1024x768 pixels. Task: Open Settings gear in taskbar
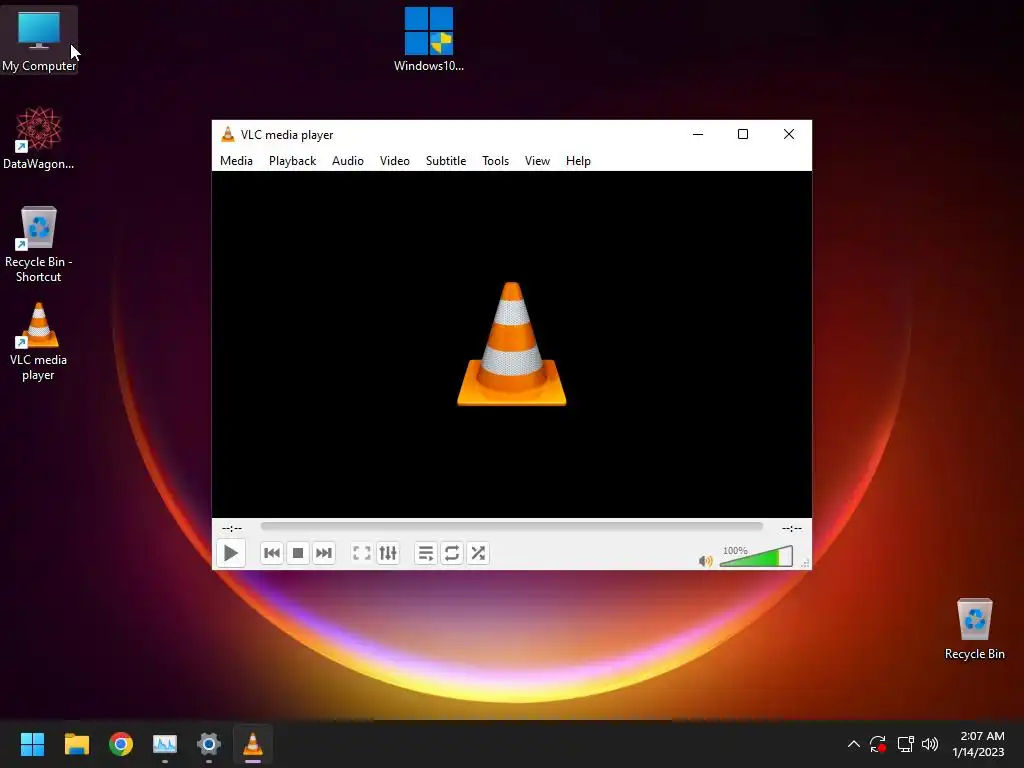pos(209,744)
